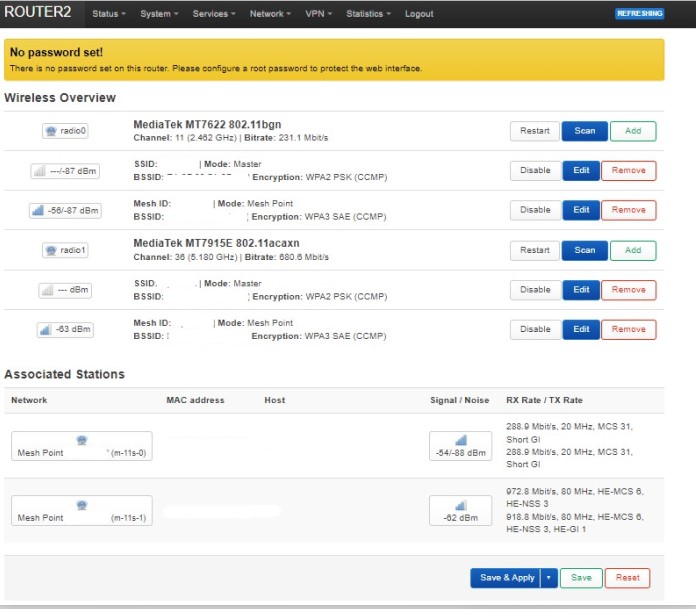Click the --- dBm signal badge

pyautogui.click(x=66, y=290)
